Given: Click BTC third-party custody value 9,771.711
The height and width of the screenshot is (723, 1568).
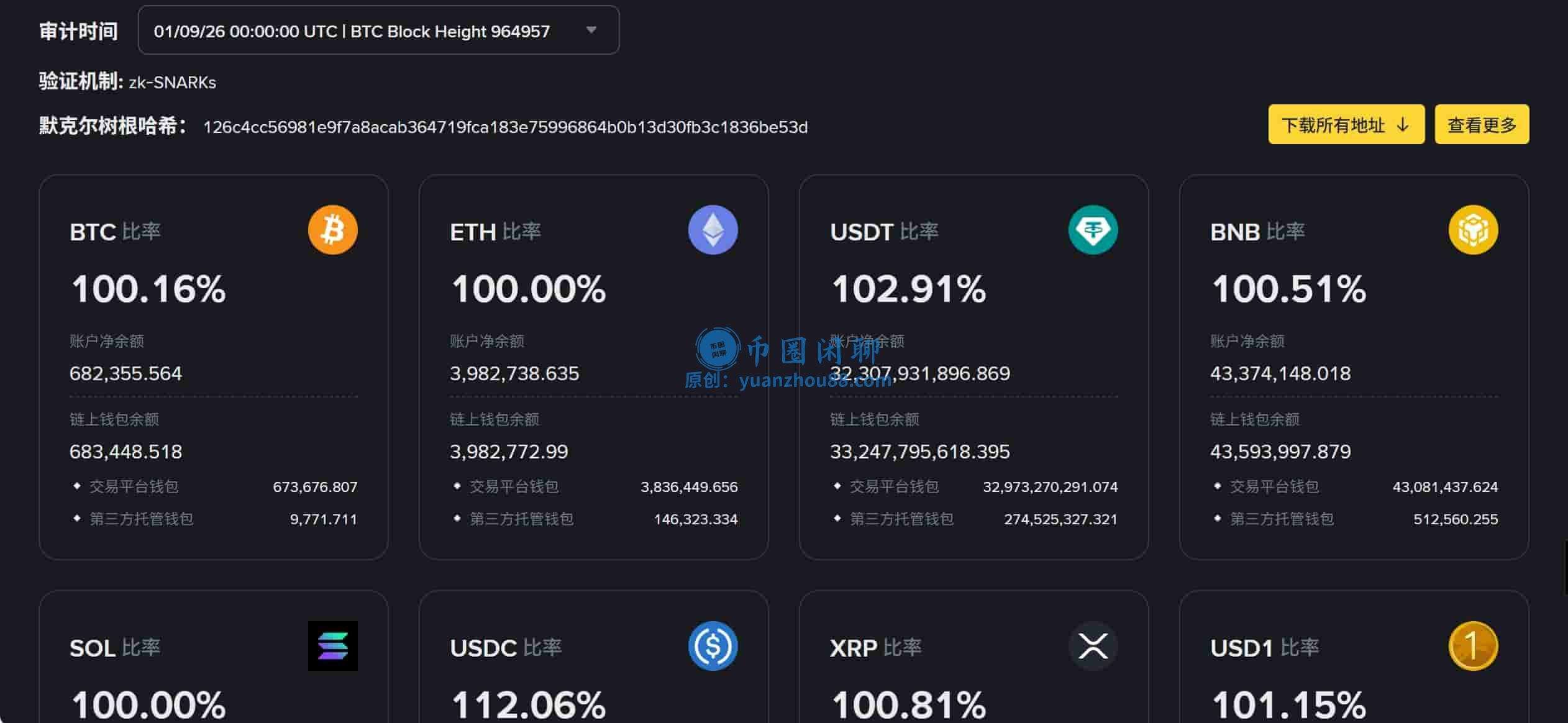Looking at the screenshot, I should point(324,519).
